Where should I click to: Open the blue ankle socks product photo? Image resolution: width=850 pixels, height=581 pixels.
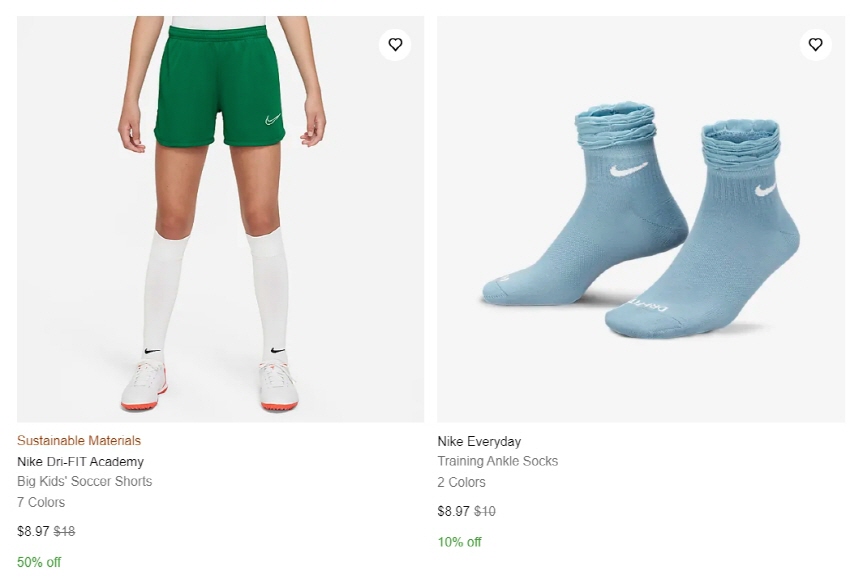tap(641, 219)
